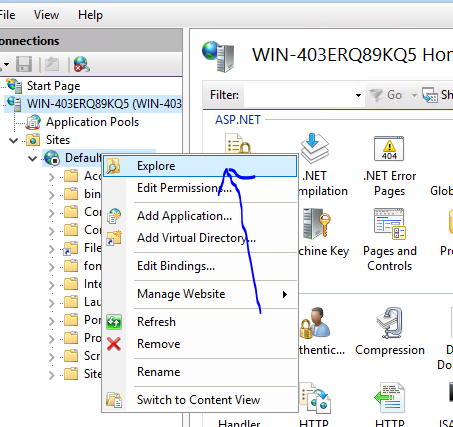The image size is (453, 427).
Task: Choose Switch to Content View
Action: point(200,400)
